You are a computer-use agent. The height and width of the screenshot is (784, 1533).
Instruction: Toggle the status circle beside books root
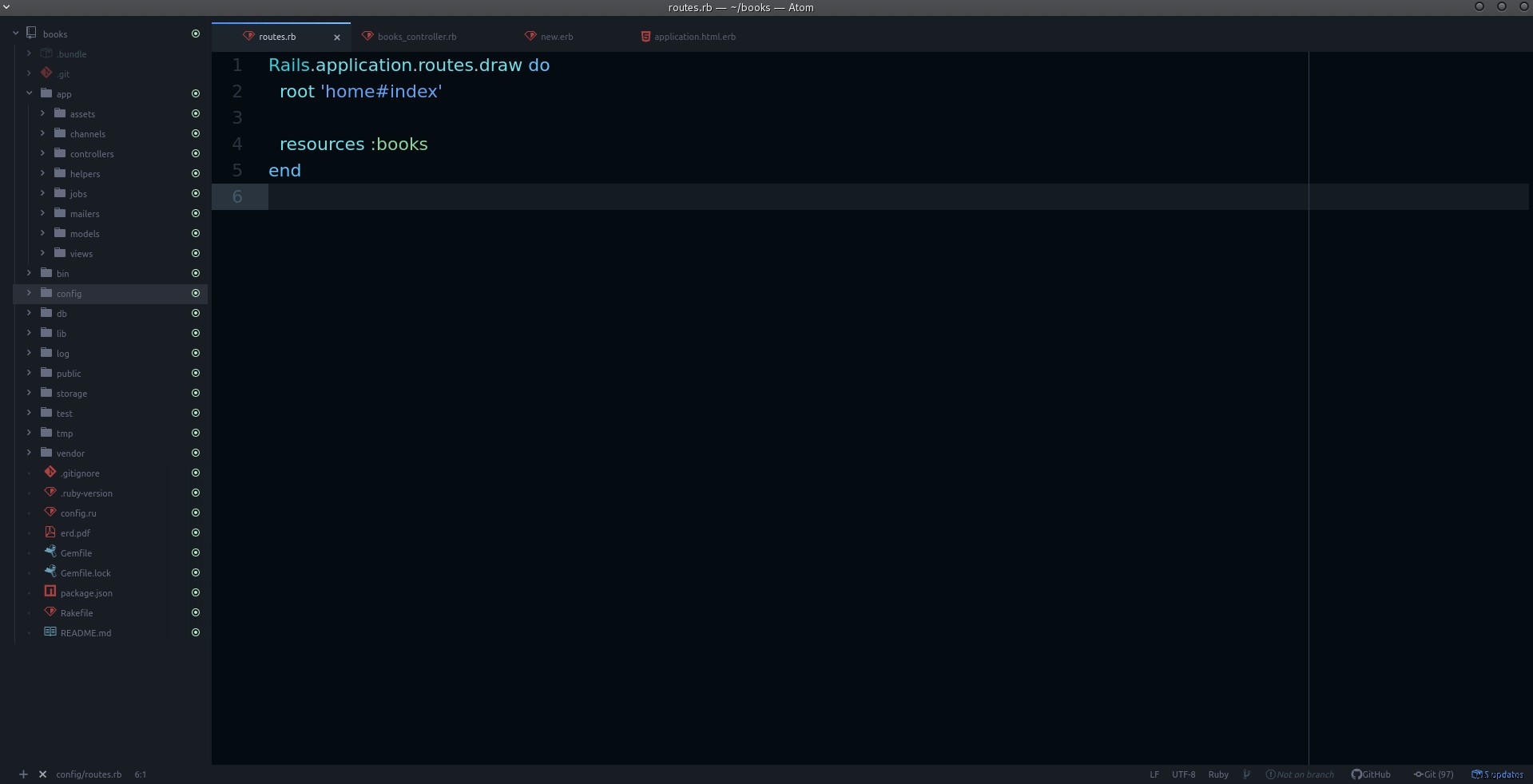[x=196, y=34]
